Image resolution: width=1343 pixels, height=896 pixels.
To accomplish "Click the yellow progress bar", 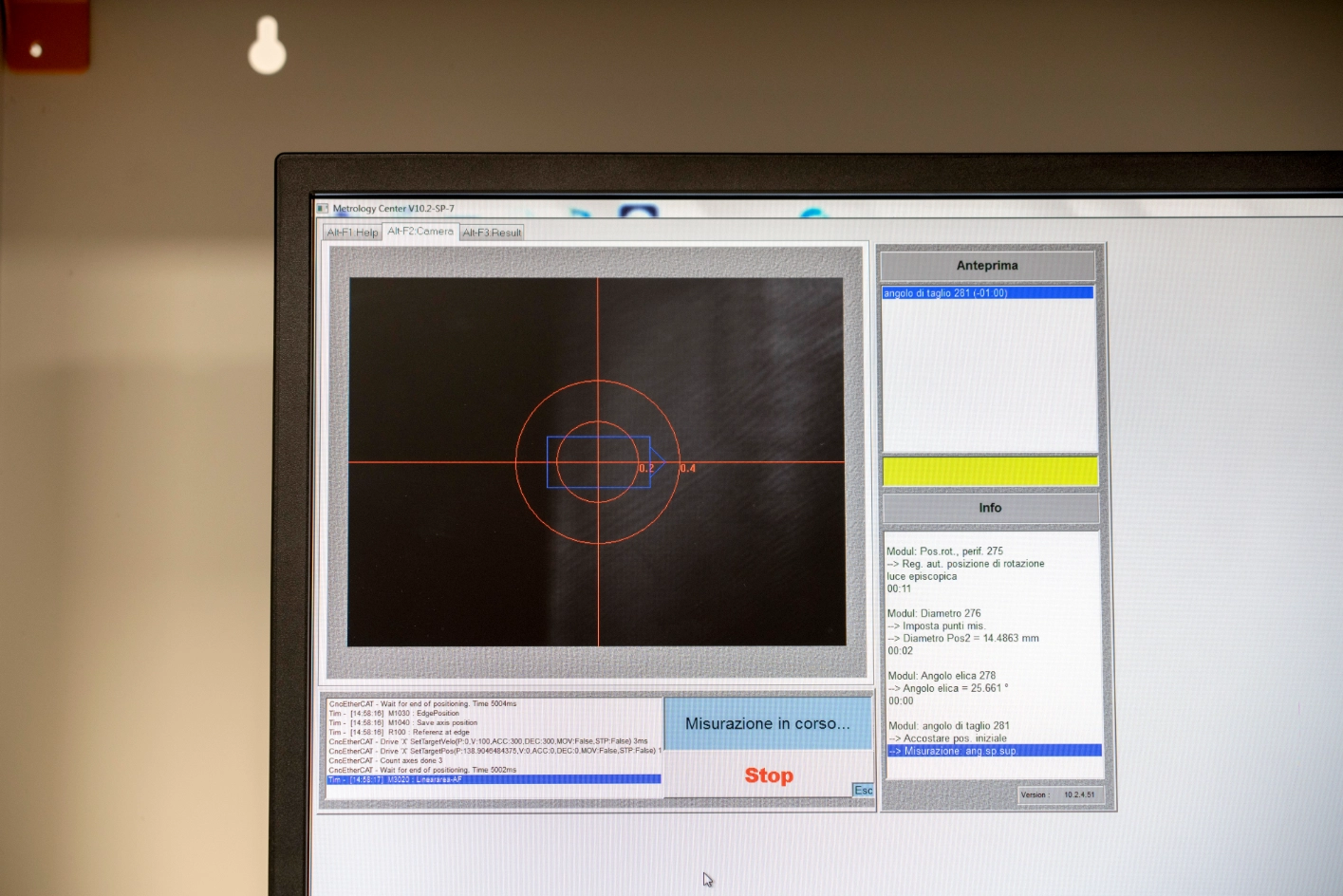I will [x=989, y=470].
